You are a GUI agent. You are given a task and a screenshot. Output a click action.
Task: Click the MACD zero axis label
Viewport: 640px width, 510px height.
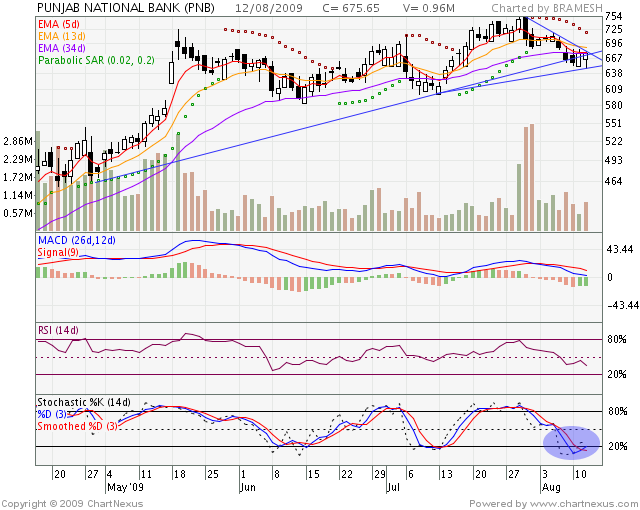610,277
